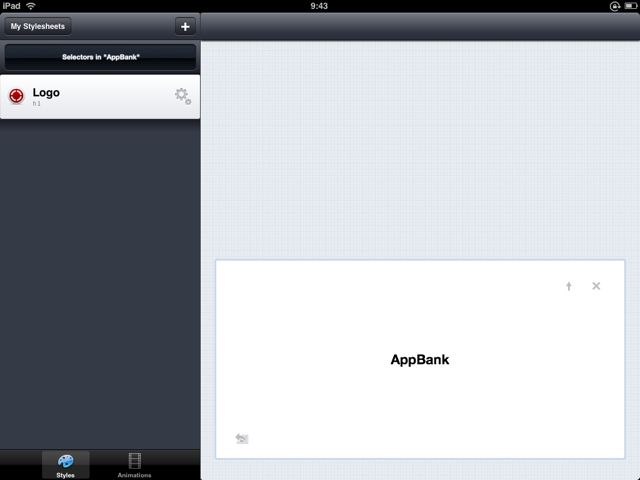Screen dimensions: 640x480
Task: Close the preview panel with X
Action: pyautogui.click(x=596, y=286)
